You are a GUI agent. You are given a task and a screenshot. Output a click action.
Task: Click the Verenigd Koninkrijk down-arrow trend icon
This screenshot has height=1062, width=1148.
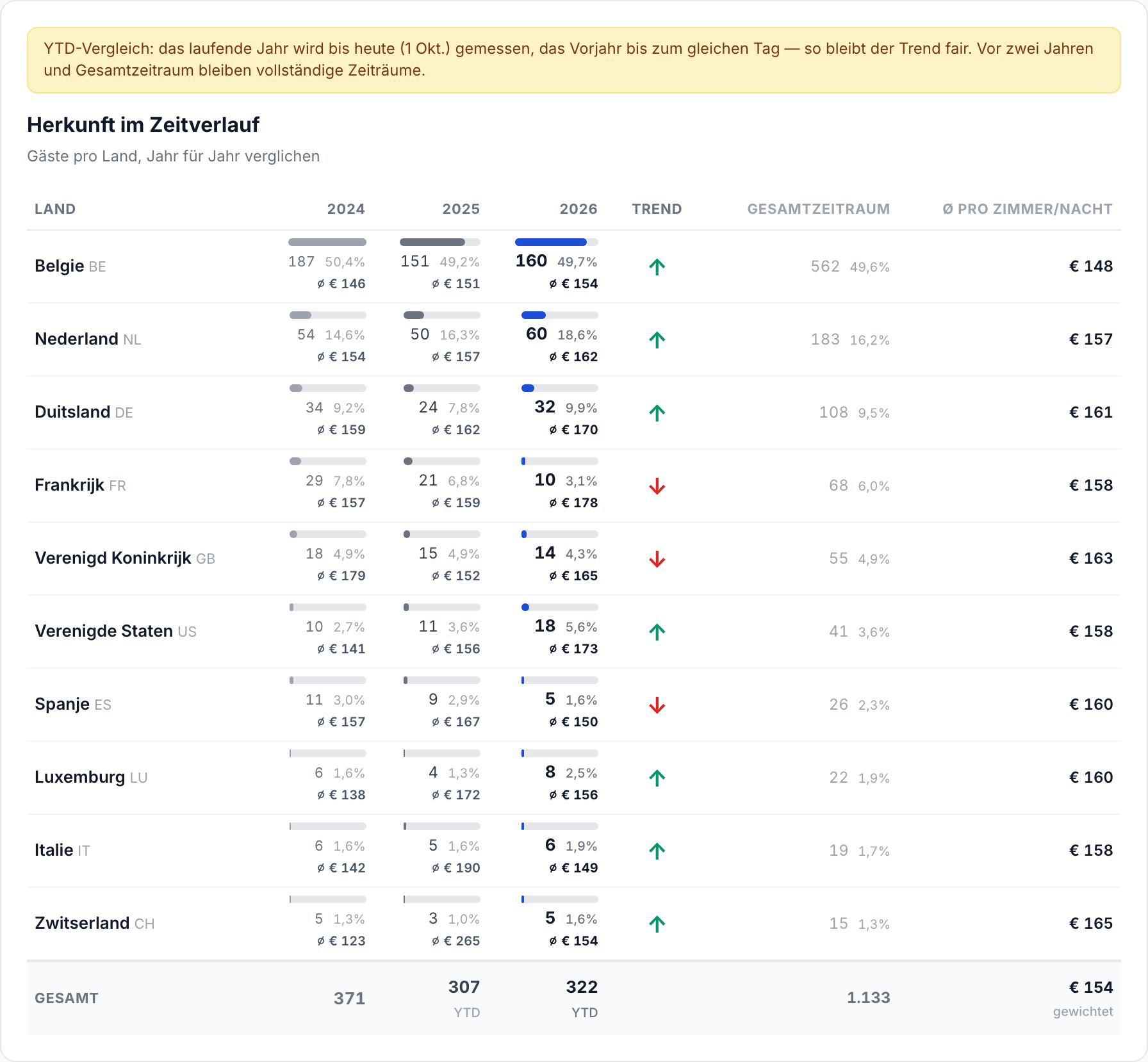(x=657, y=559)
